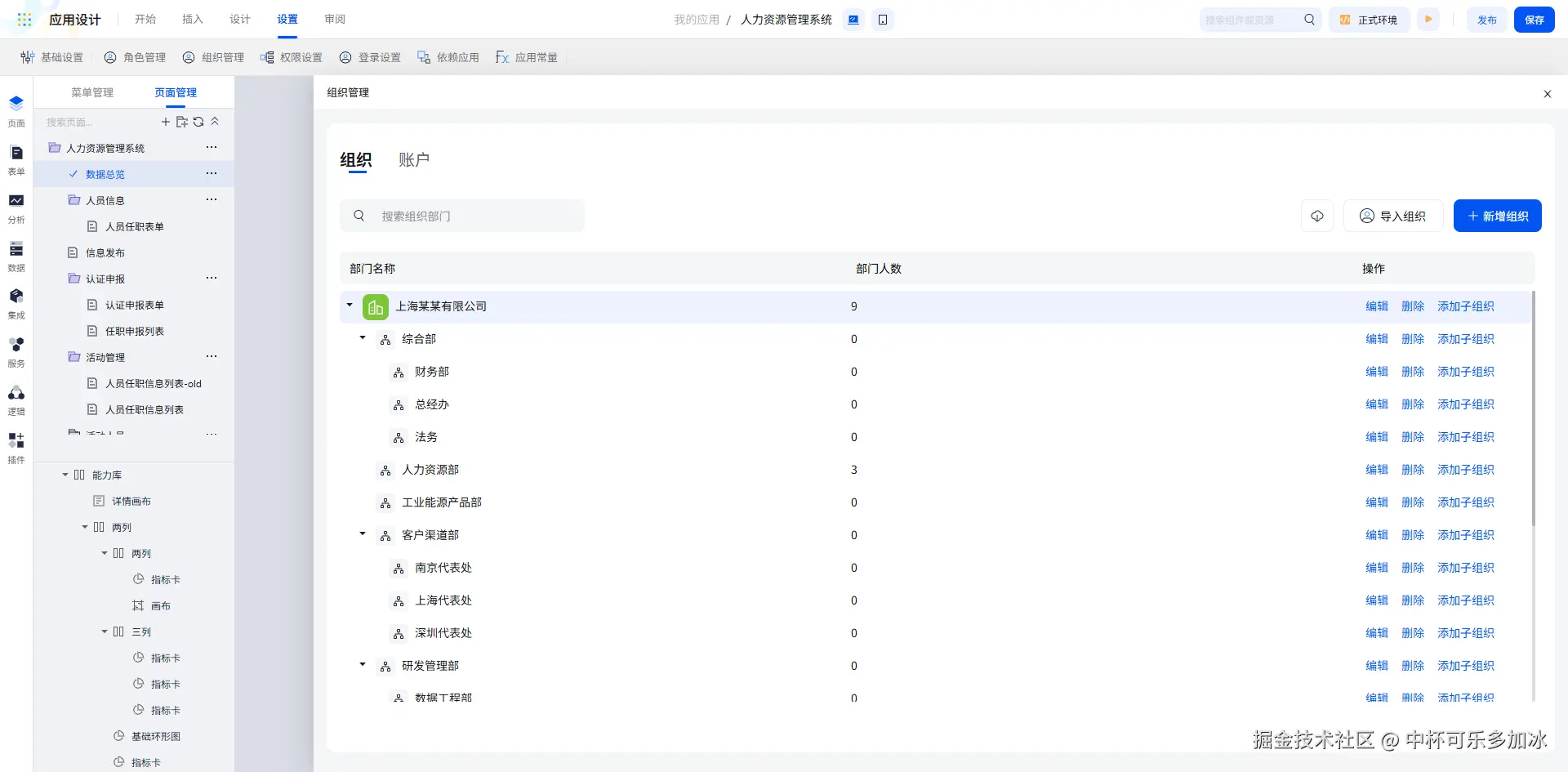Screen dimensions: 1568x772
Task: Collapse the 客户渠道部 department row
Action: pos(363,534)
